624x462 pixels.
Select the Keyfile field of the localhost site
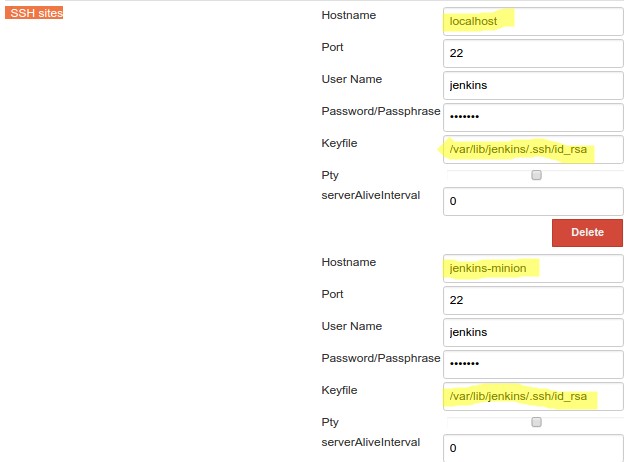click(532, 150)
